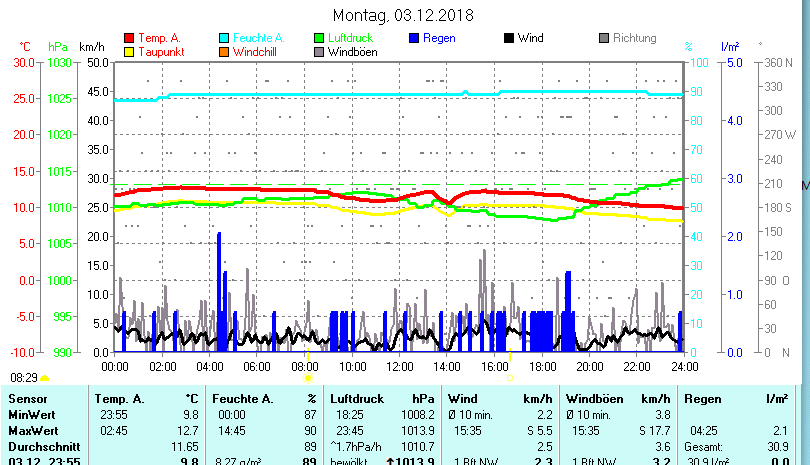Screen dimensions: 810x465
Task: Click the orange Windchill legend square
Action: (224, 51)
